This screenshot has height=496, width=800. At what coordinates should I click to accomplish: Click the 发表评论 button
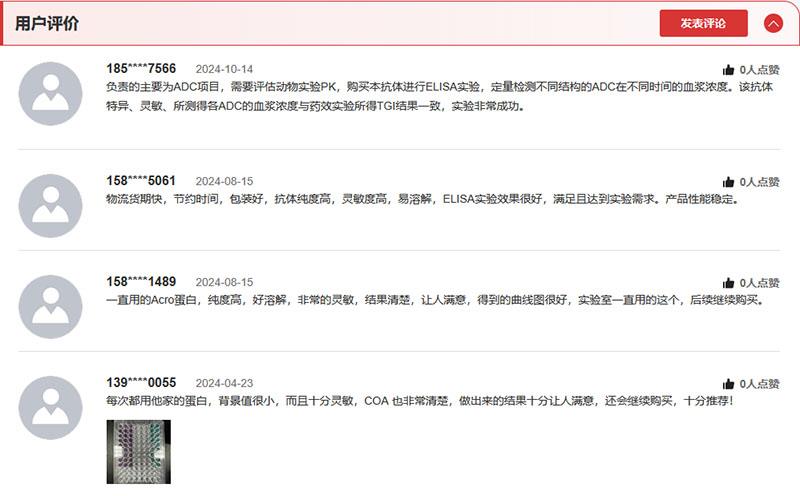point(703,23)
